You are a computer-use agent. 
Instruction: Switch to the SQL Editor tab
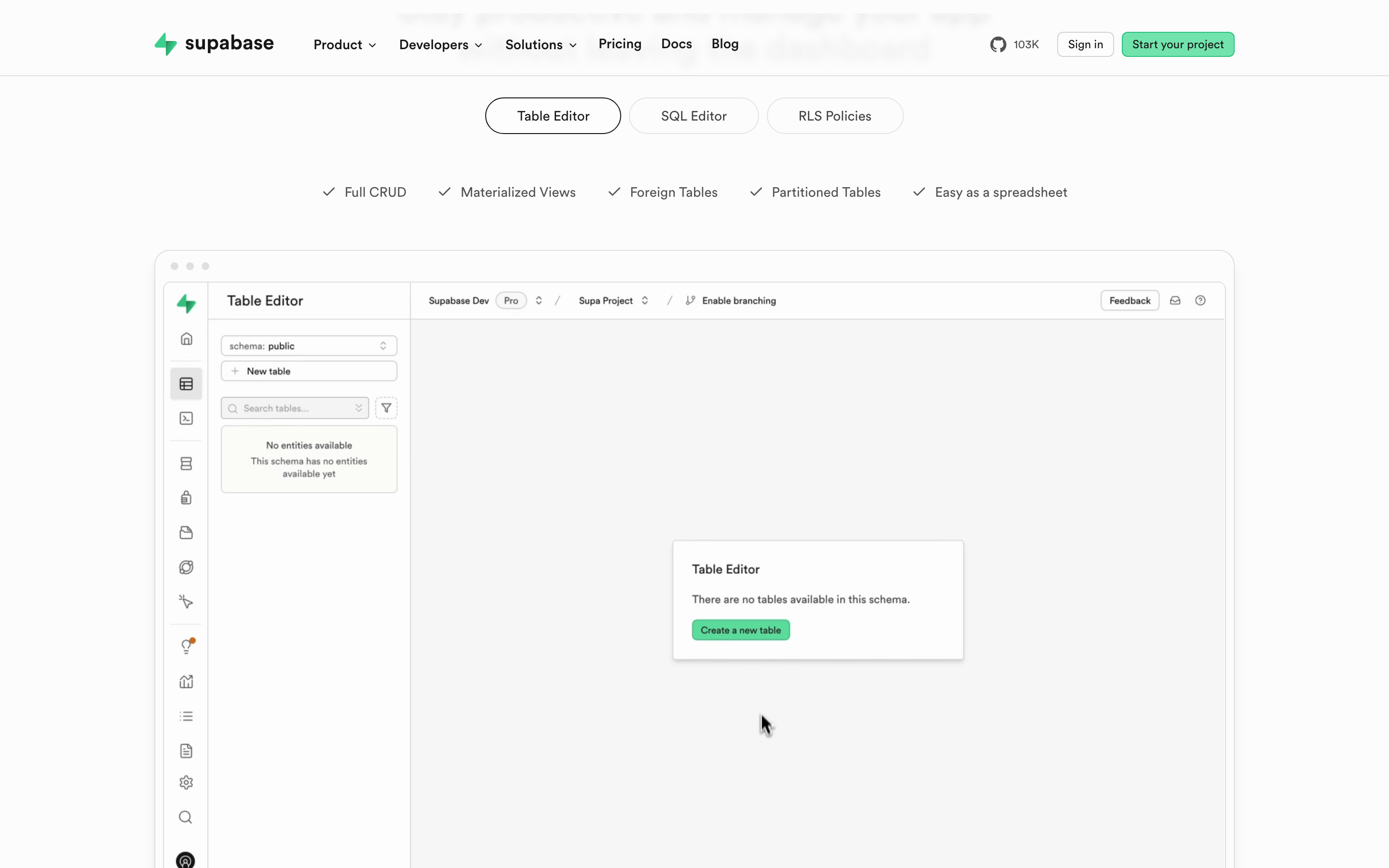694,115
